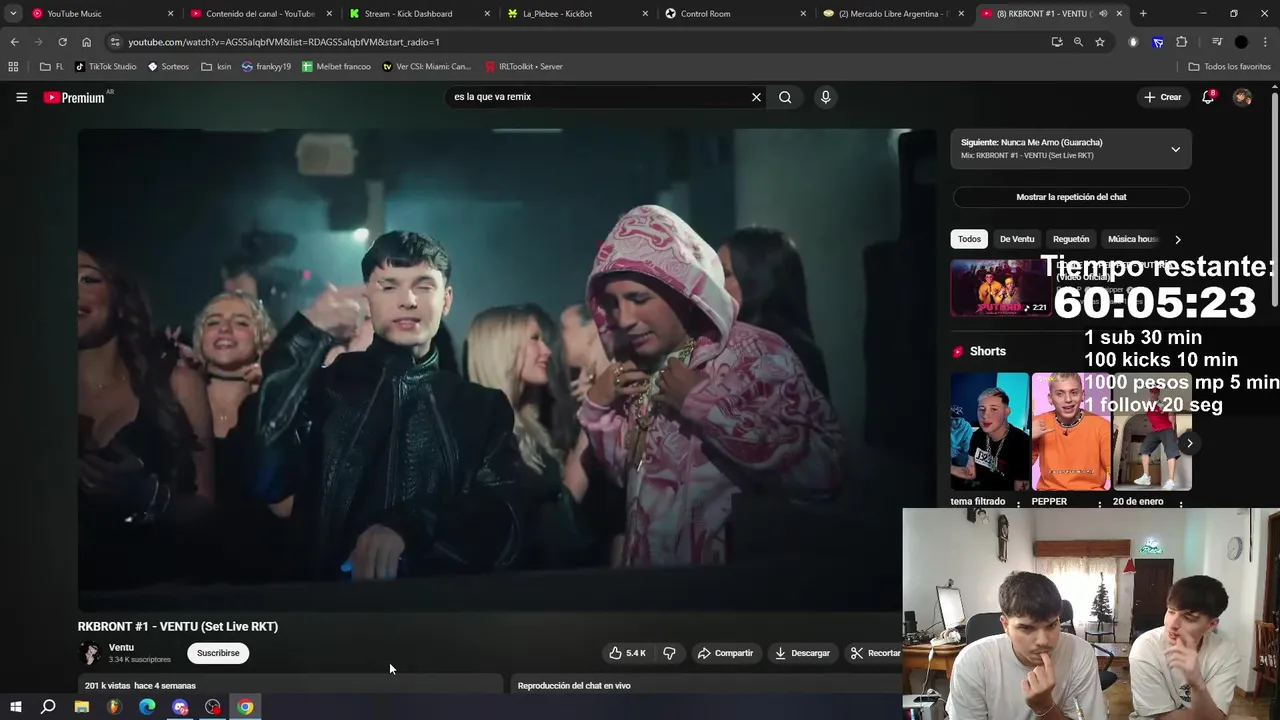Click the browser home icon

[x=86, y=42]
